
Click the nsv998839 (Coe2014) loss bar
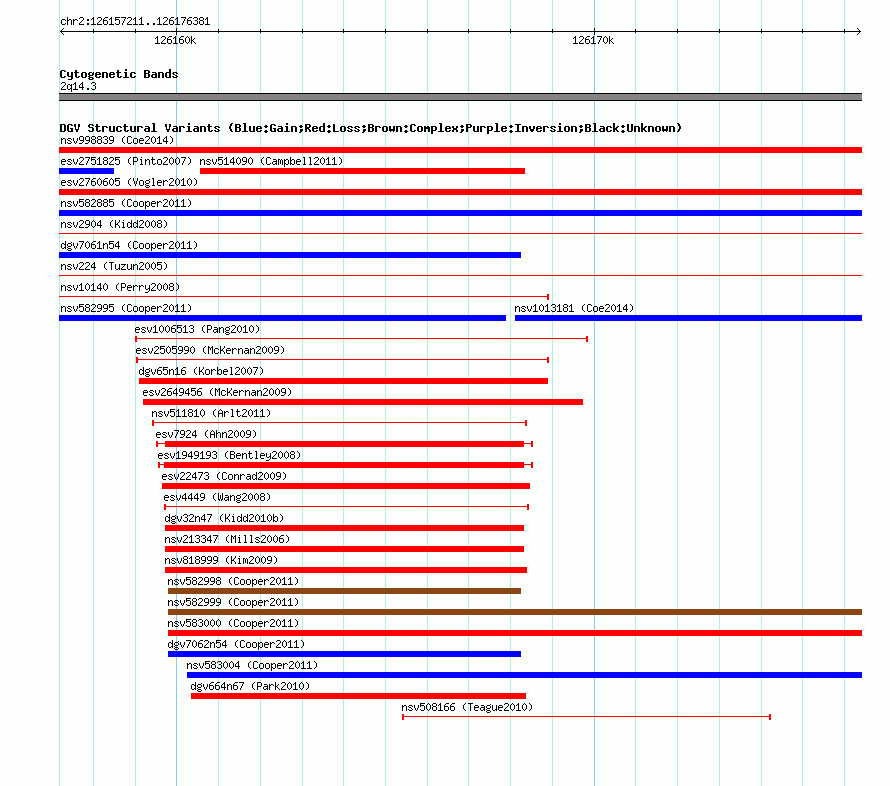click(460, 150)
